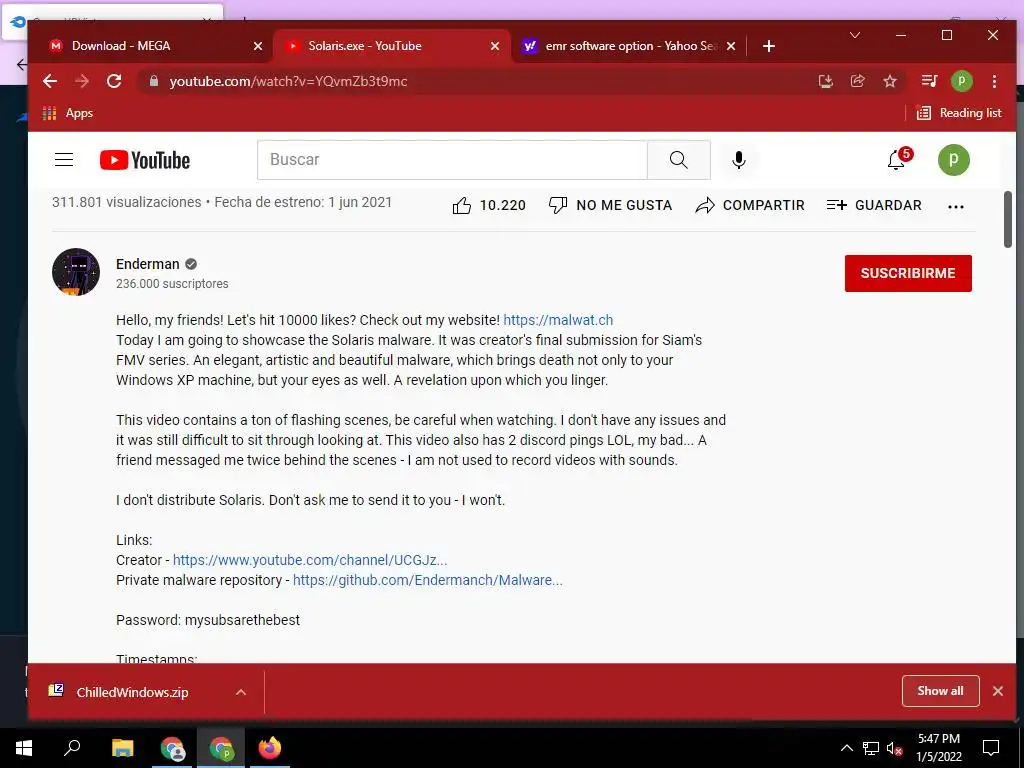Open File Explorer from taskbar
1024x768 pixels.
(122, 748)
